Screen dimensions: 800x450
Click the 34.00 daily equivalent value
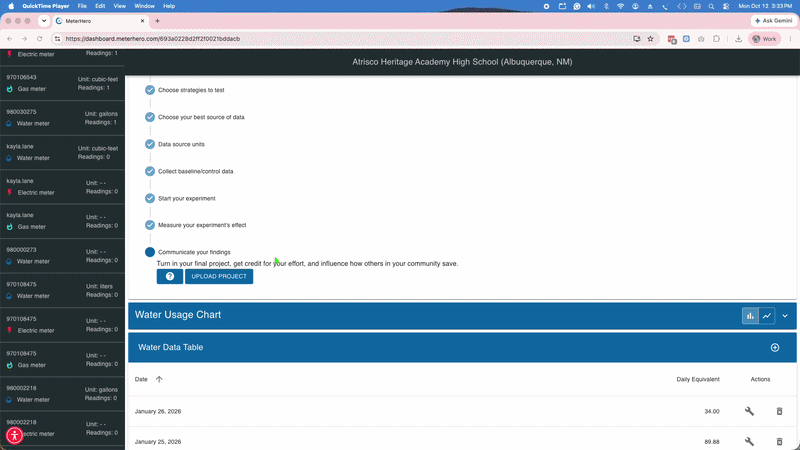pos(712,411)
